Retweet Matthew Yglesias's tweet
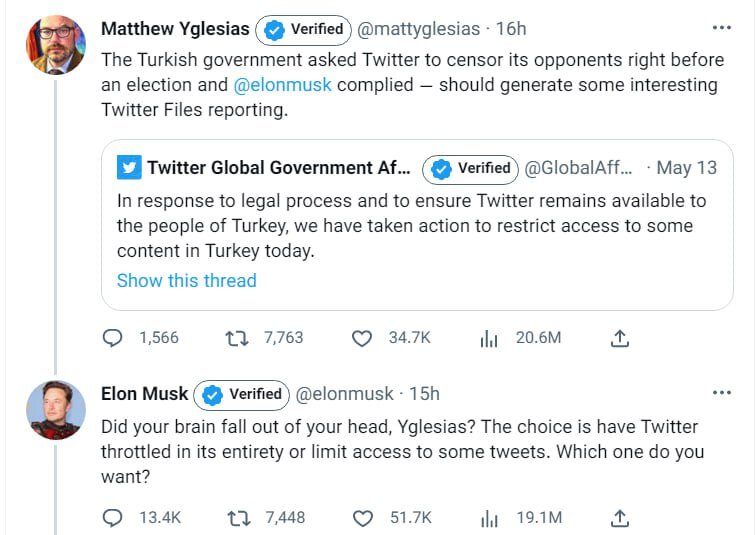 click(237, 338)
